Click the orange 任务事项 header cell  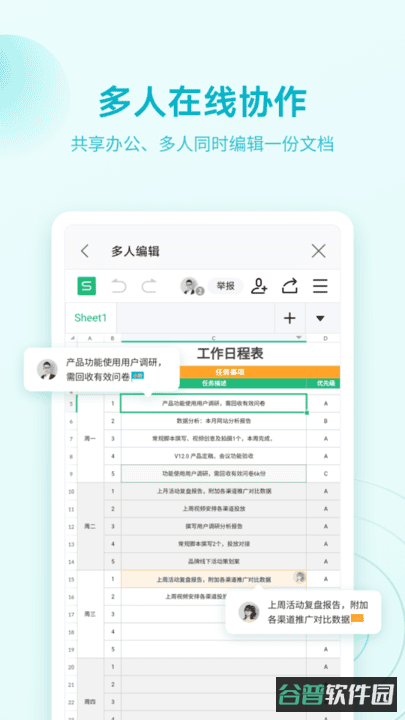pyautogui.click(x=230, y=372)
